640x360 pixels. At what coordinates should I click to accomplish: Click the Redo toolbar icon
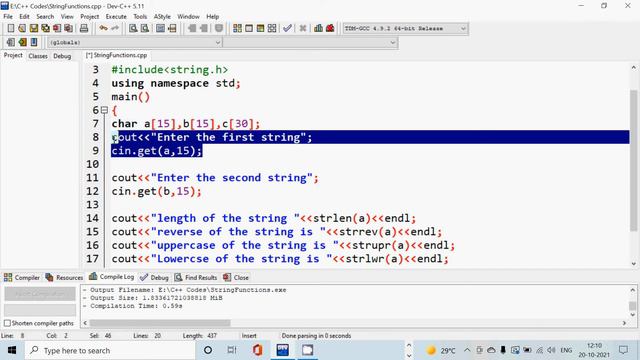115,28
